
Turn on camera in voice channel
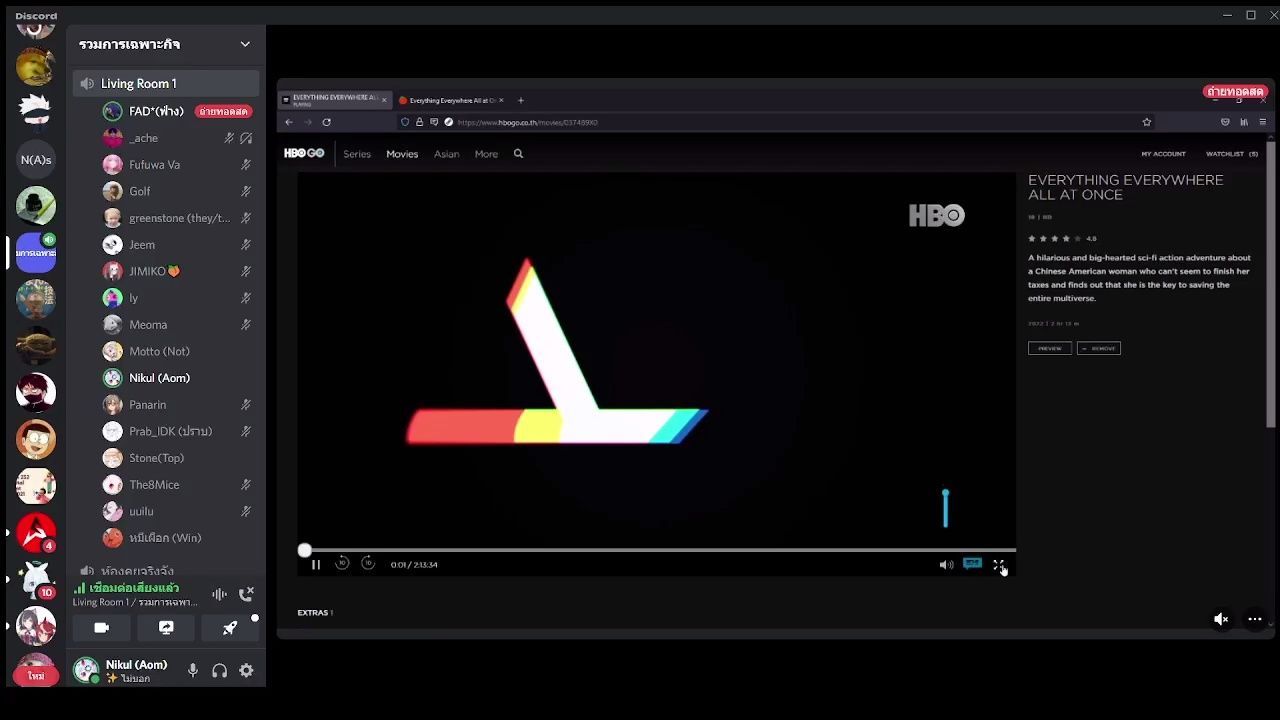pyautogui.click(x=101, y=628)
